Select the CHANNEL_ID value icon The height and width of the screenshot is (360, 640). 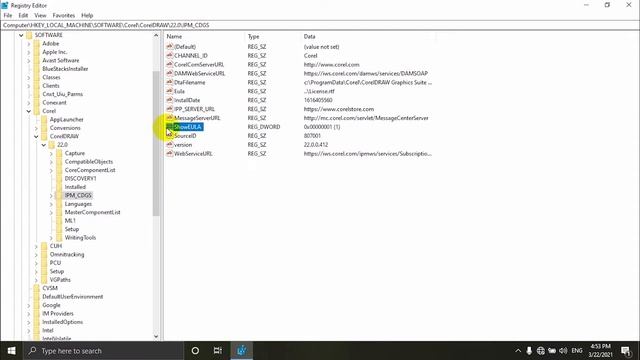click(169, 56)
